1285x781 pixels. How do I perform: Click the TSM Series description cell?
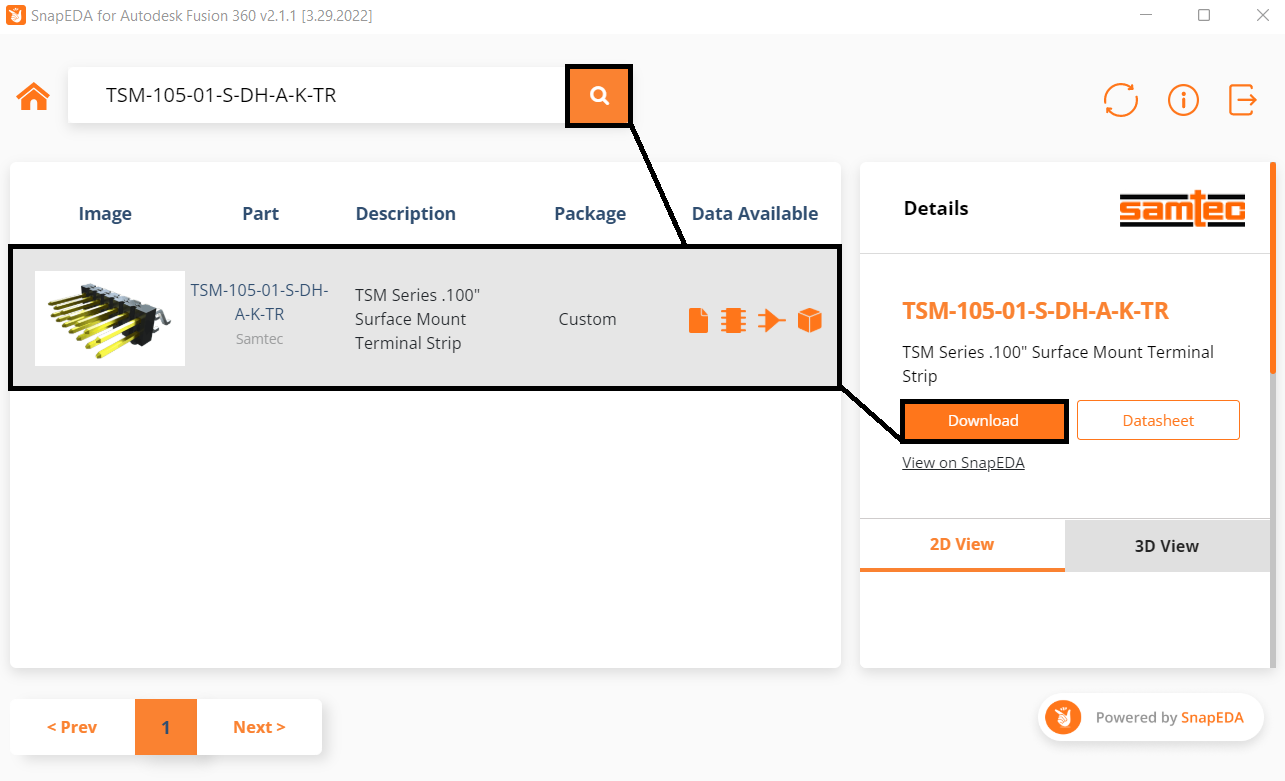(x=418, y=319)
